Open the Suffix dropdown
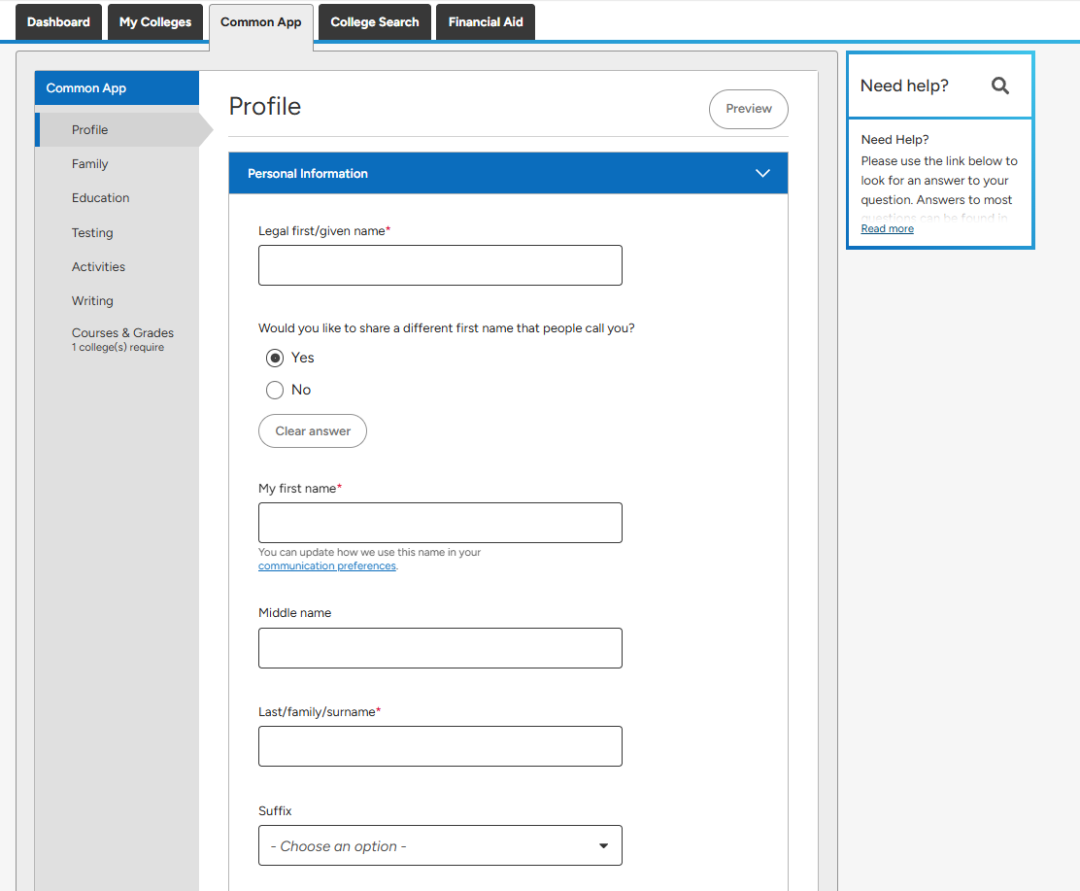Image resolution: width=1080 pixels, height=891 pixels. (440, 846)
